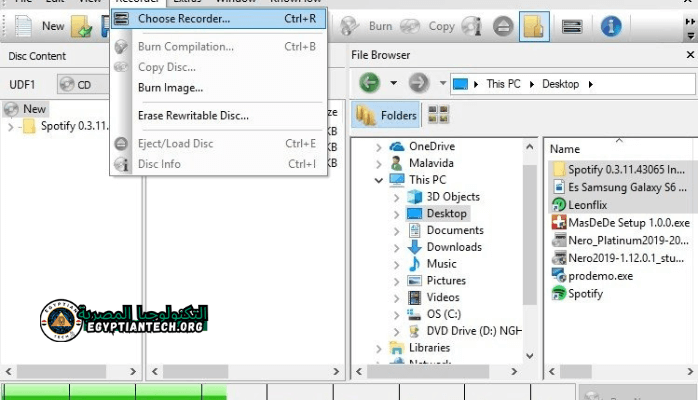Image resolution: width=698 pixels, height=400 pixels.
Task: Click the Name column header
Action: (x=566, y=149)
